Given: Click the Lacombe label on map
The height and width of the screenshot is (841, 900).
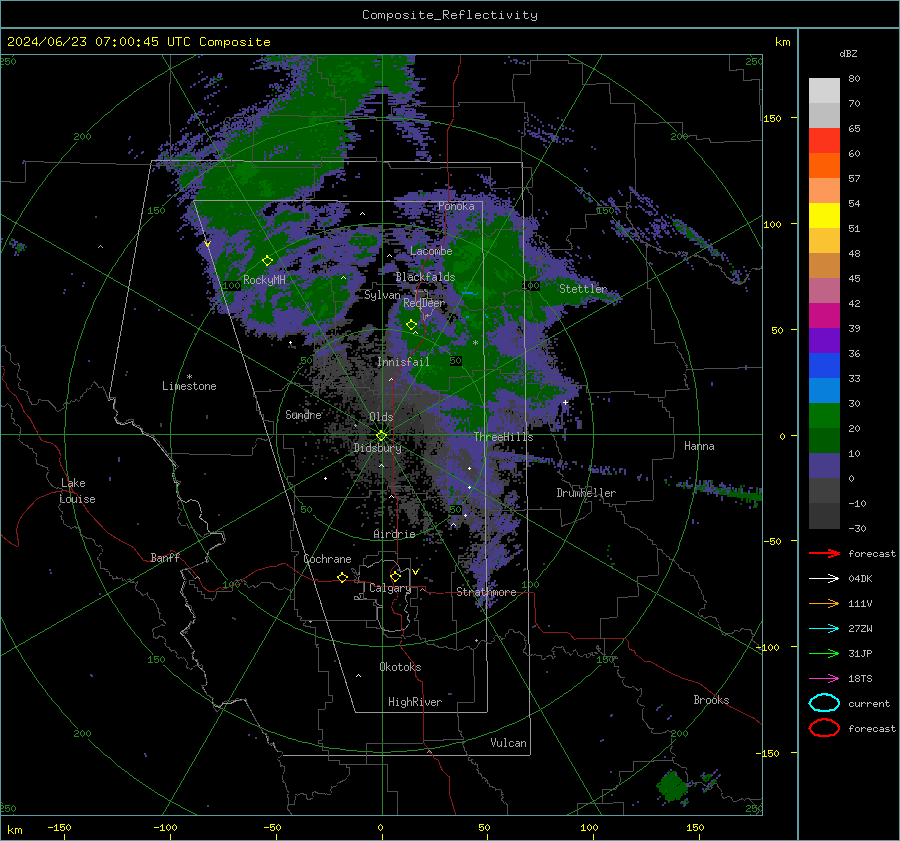Looking at the screenshot, I should pos(431,251).
